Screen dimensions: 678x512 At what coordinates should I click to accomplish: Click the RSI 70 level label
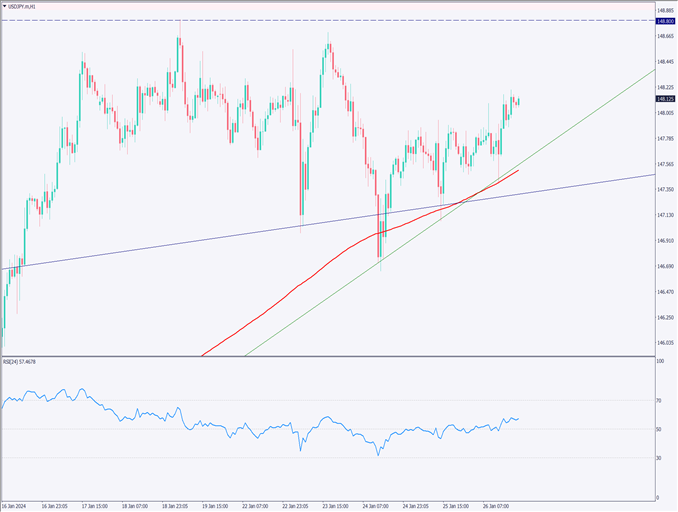coord(660,401)
